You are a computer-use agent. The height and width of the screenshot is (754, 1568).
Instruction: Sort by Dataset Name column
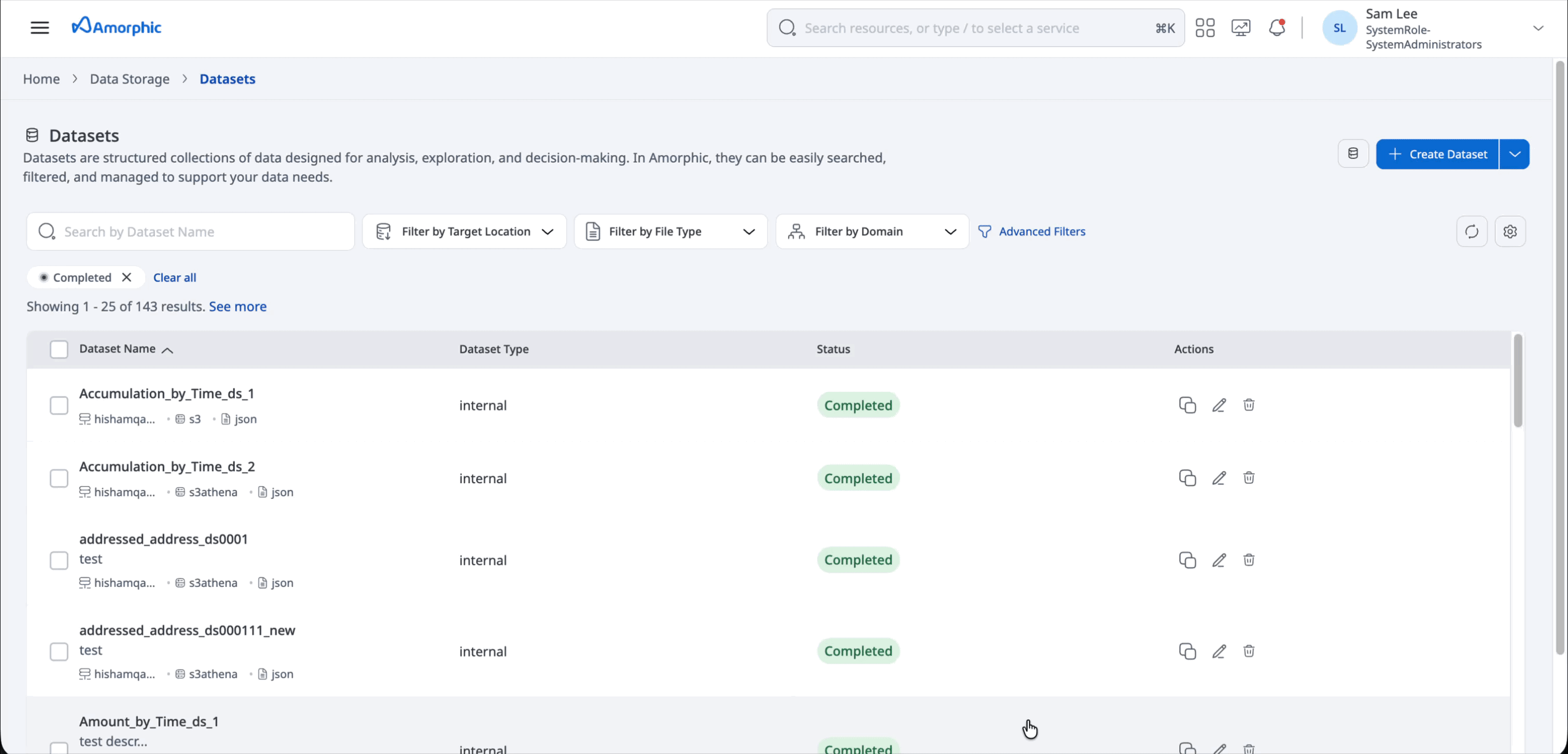tap(126, 348)
